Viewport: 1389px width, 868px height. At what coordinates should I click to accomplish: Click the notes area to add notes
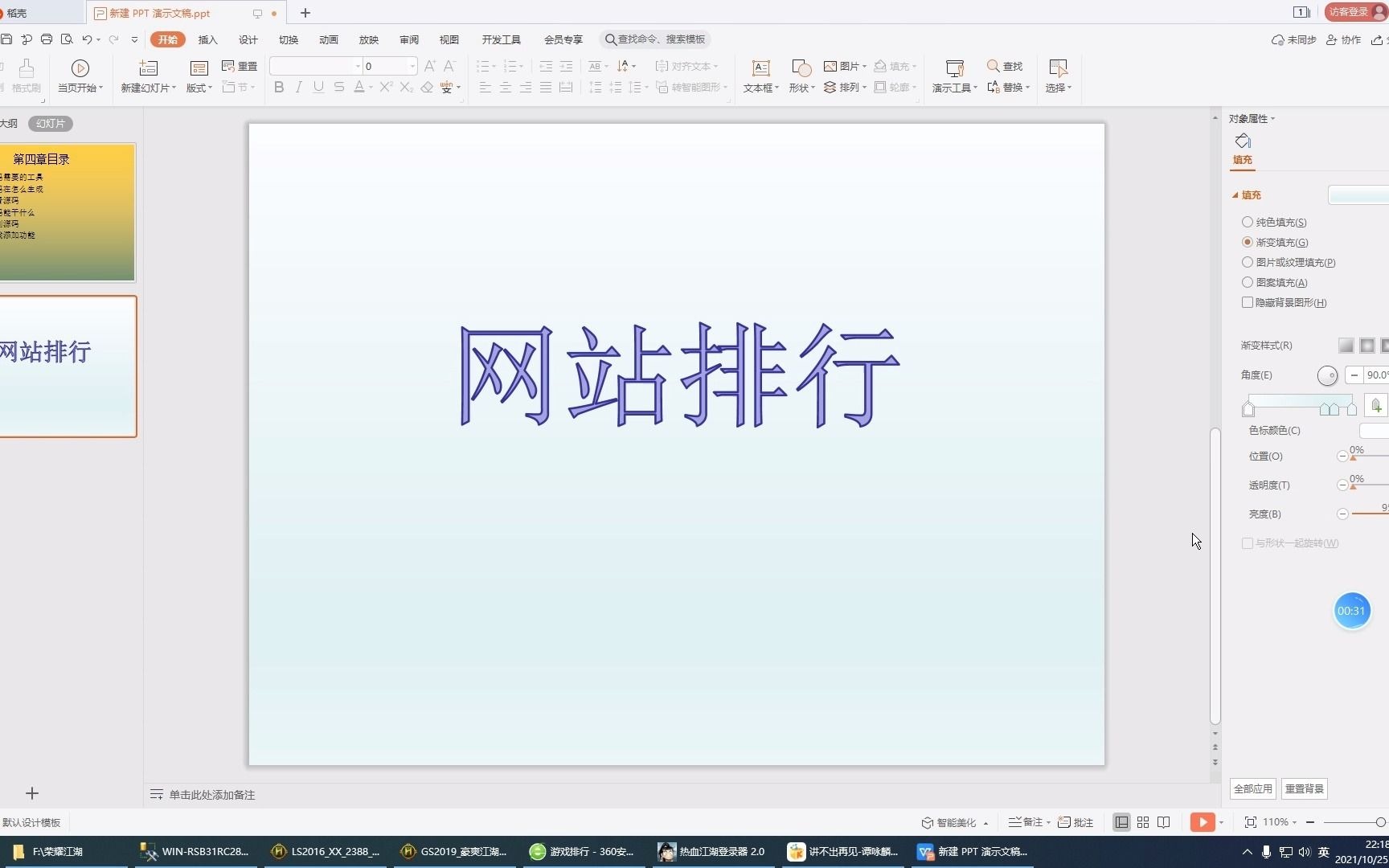point(212,795)
